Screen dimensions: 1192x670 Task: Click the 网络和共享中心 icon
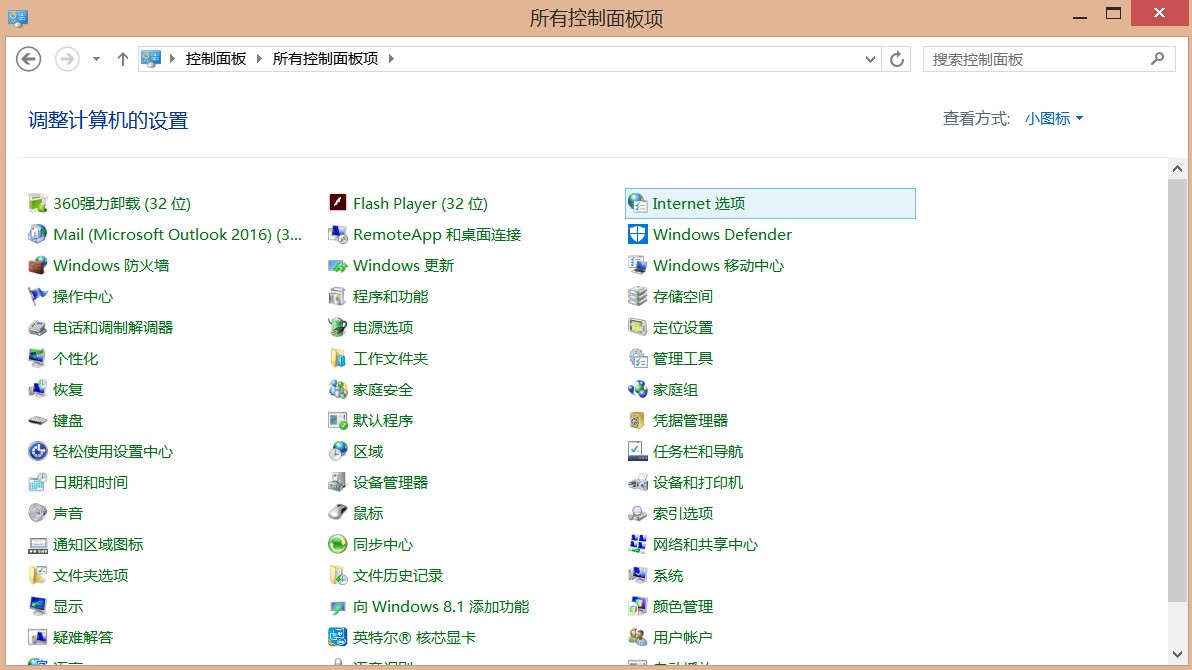click(637, 544)
